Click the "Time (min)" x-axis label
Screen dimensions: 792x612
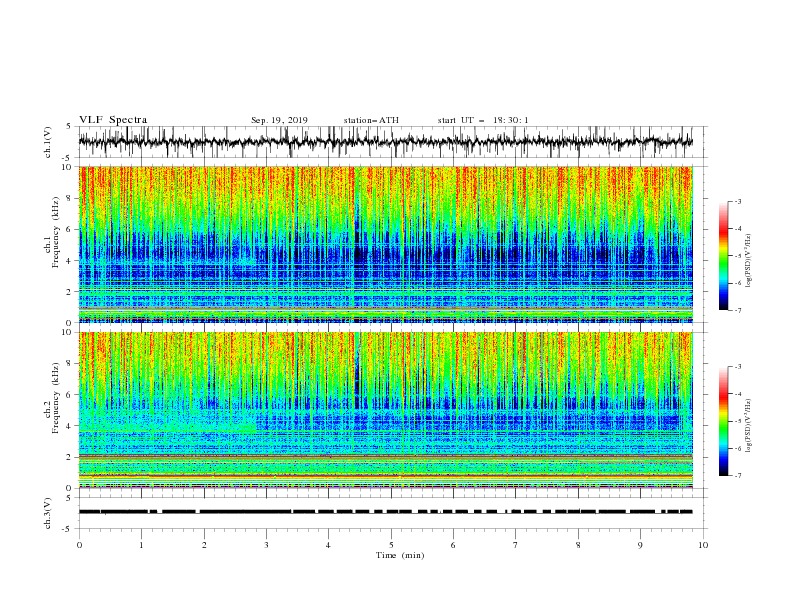click(x=400, y=555)
